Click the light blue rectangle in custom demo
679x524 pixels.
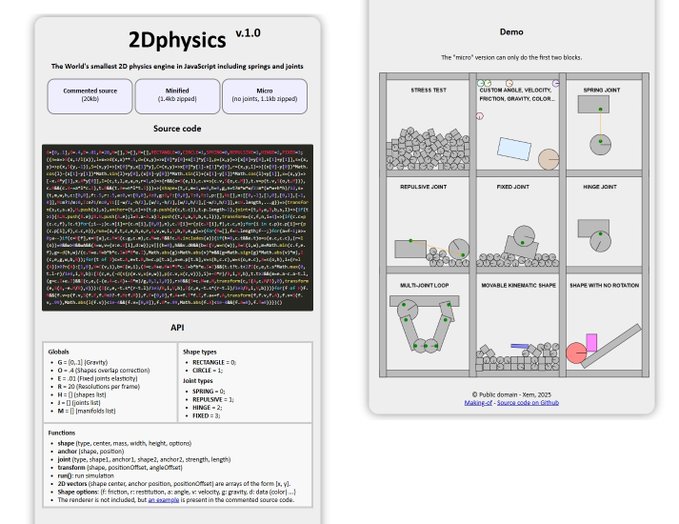click(515, 149)
